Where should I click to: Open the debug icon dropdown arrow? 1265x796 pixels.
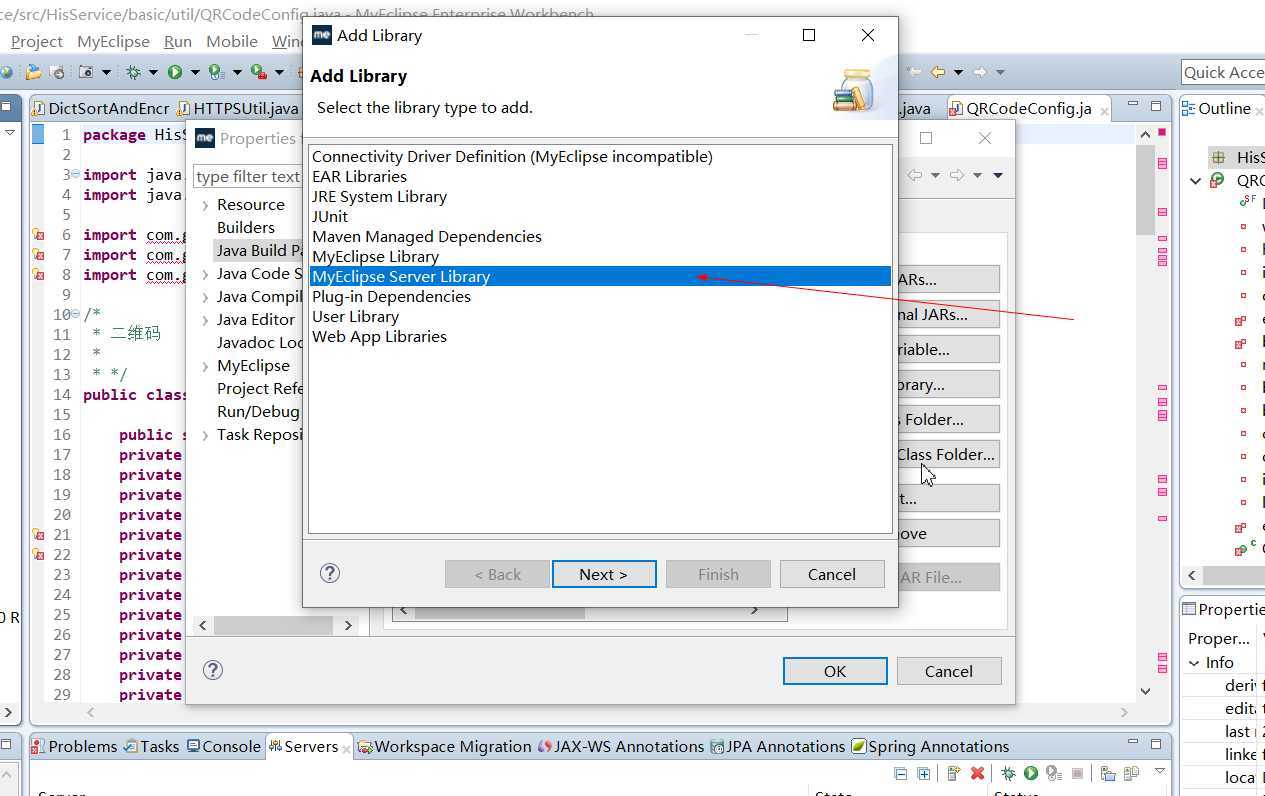click(153, 72)
